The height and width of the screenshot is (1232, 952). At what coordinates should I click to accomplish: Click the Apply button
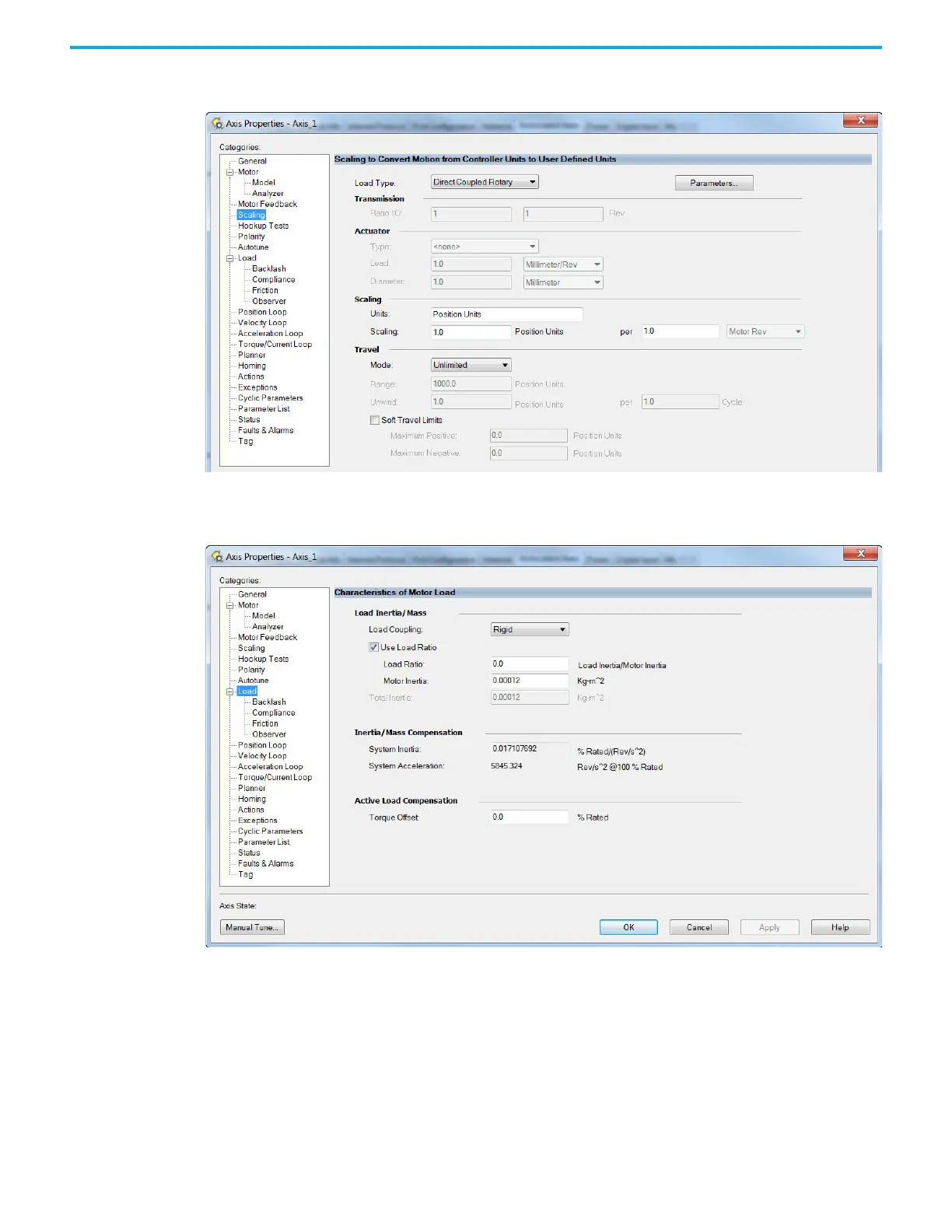769,927
